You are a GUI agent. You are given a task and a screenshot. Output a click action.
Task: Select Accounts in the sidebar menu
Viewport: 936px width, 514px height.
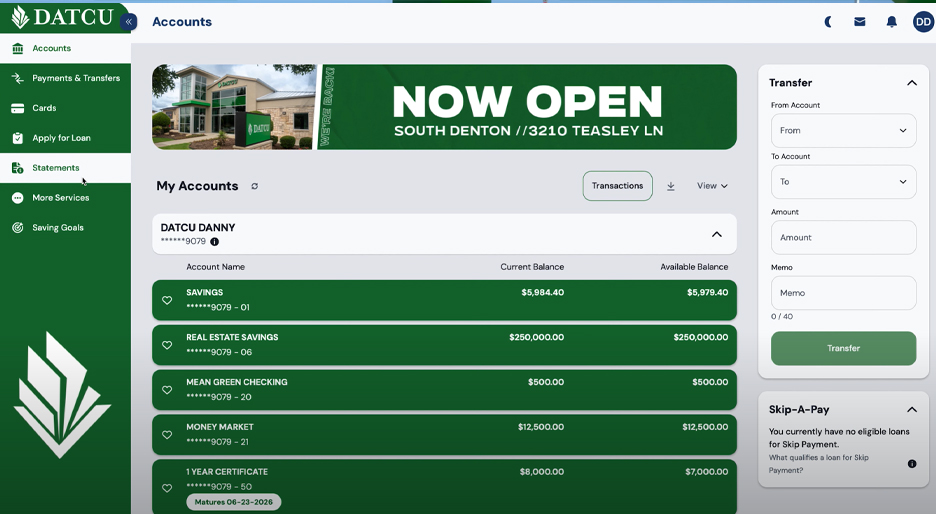(x=66, y=48)
